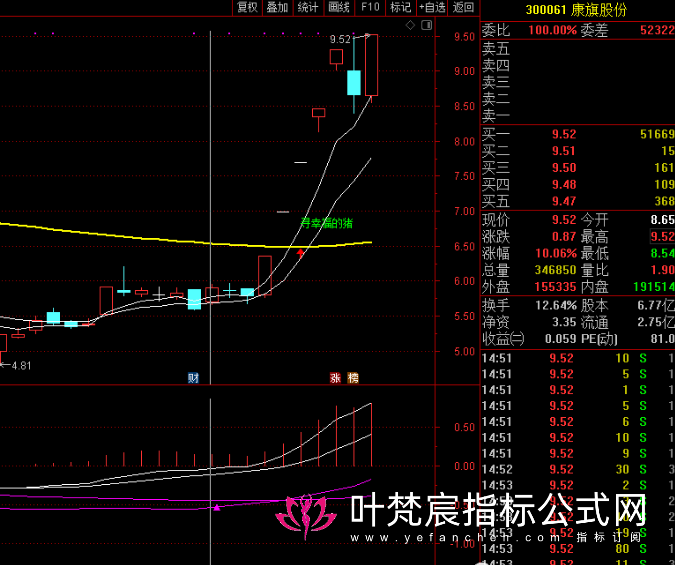Select 买五 bid price 9.47
The height and width of the screenshot is (565, 675).
[564, 201]
